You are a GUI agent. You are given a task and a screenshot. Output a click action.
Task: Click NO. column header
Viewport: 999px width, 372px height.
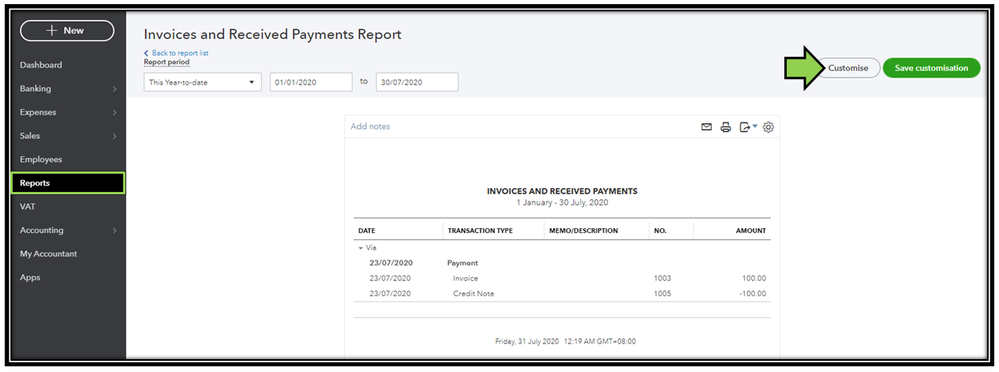[660, 231]
